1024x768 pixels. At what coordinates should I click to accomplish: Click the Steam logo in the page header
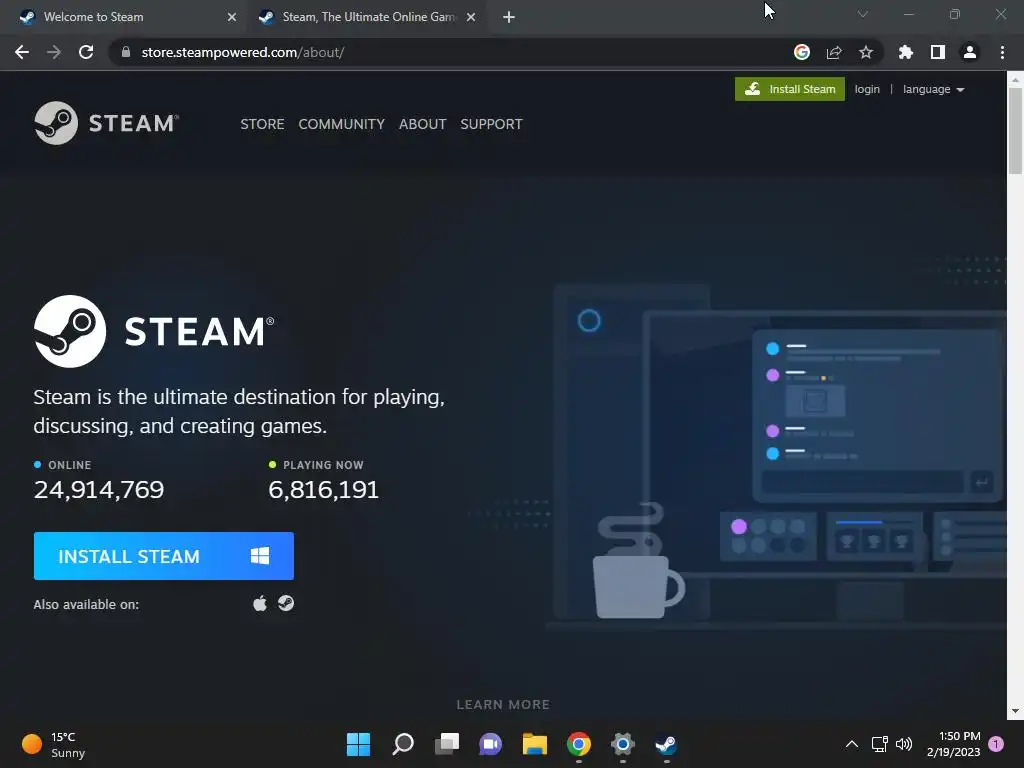106,123
